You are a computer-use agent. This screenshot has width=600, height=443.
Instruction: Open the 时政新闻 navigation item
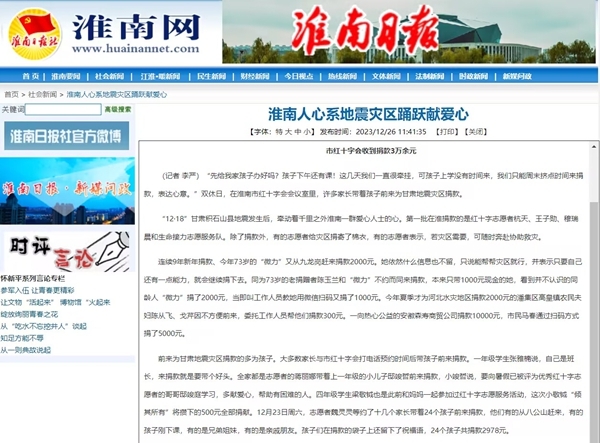(x=473, y=76)
